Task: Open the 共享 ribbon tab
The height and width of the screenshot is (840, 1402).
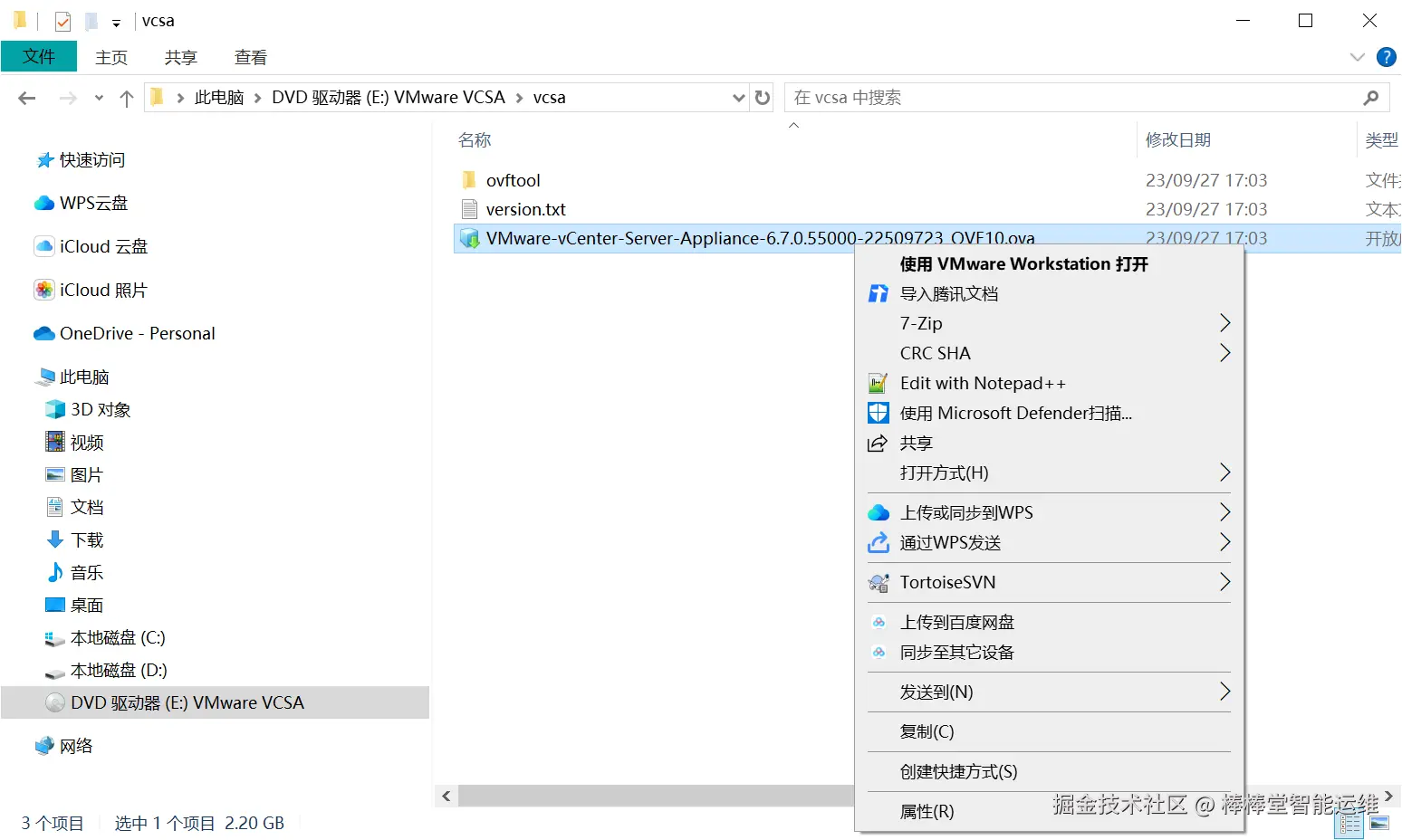Action: (x=180, y=57)
